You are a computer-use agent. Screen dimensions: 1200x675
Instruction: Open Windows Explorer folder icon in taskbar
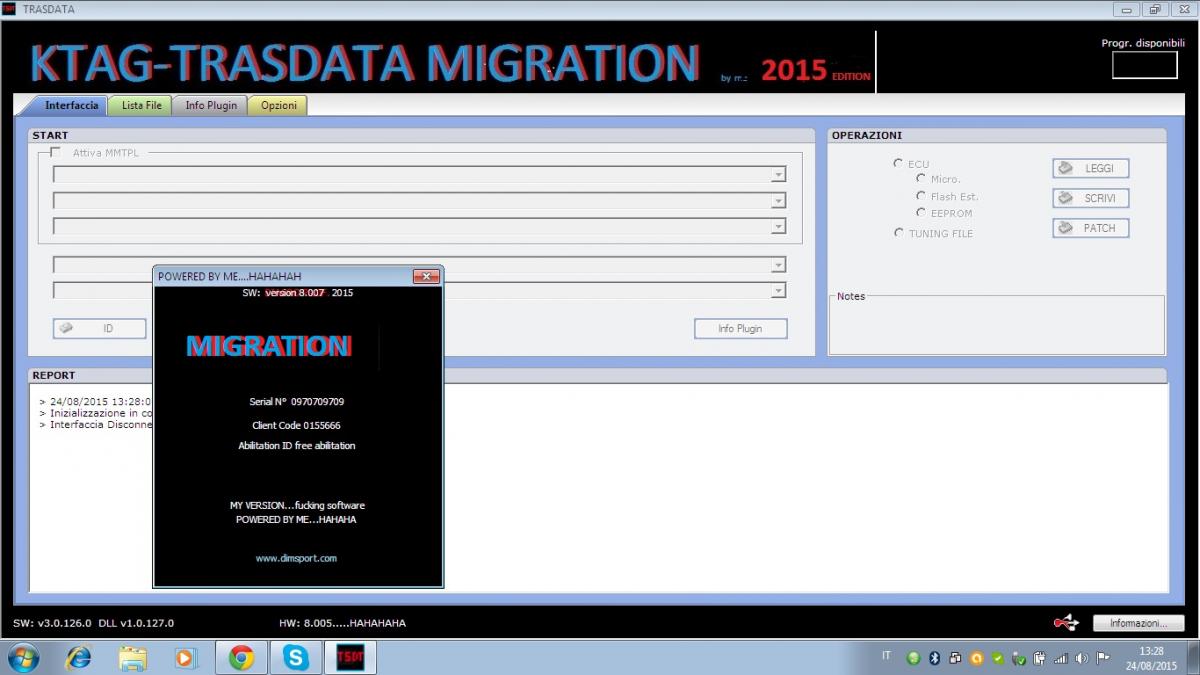pos(133,657)
